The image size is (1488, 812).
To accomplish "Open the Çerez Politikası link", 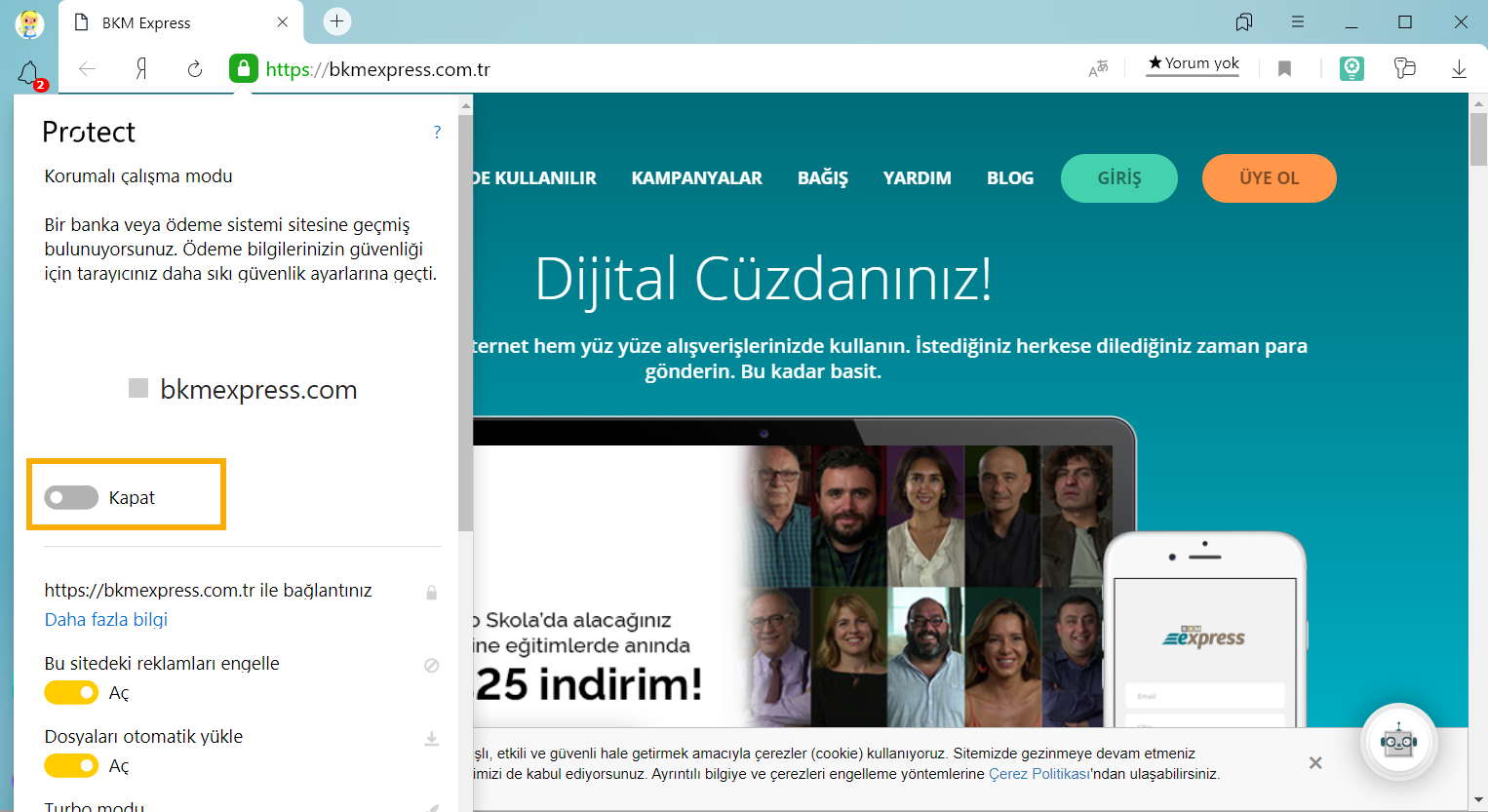I will coord(1039,774).
